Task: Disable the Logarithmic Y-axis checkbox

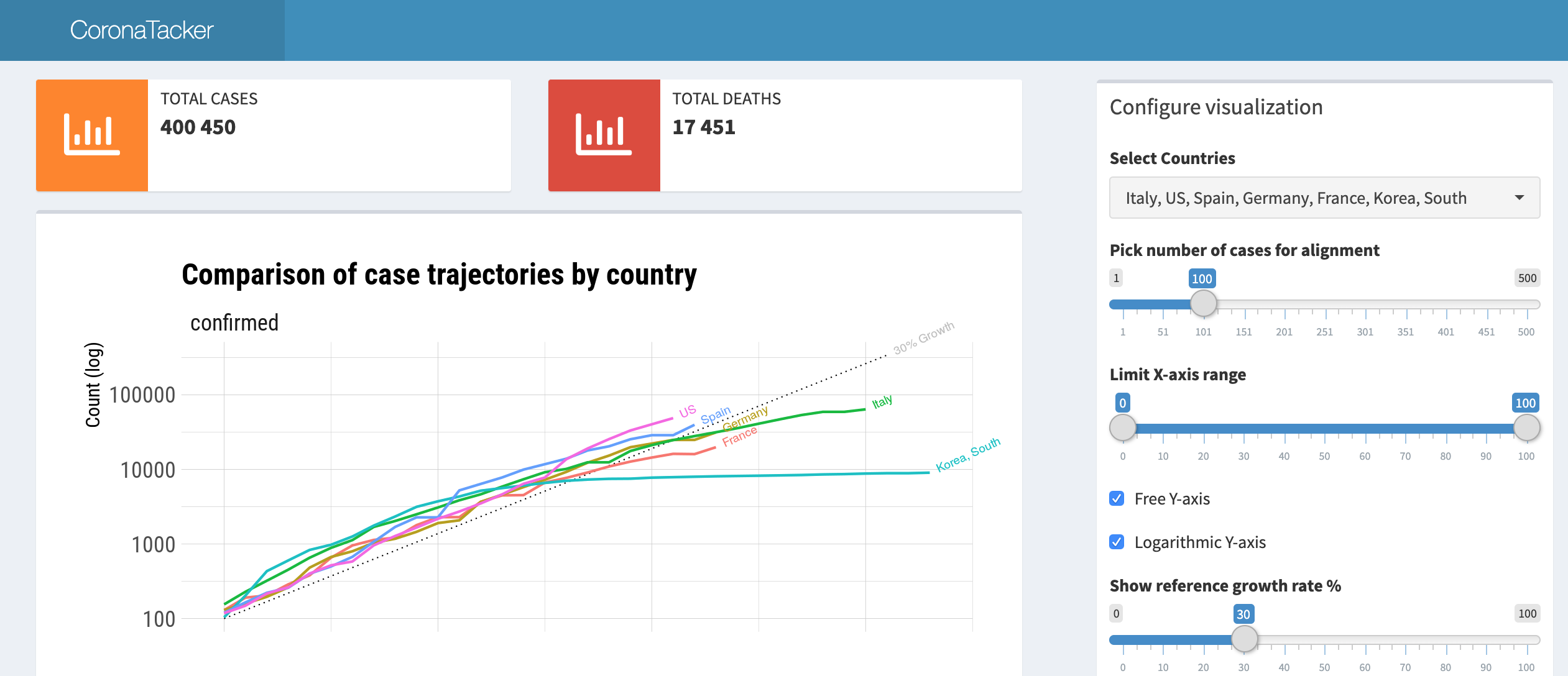Action: (x=1117, y=542)
